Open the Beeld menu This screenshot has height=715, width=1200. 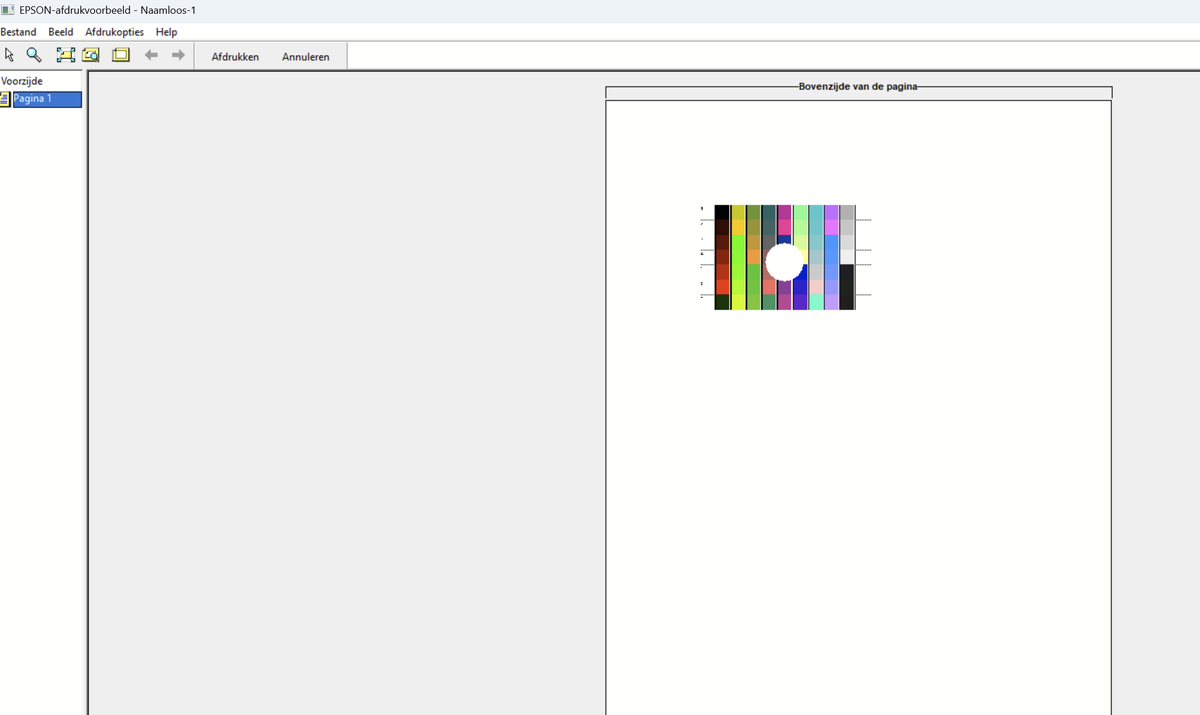tap(61, 32)
